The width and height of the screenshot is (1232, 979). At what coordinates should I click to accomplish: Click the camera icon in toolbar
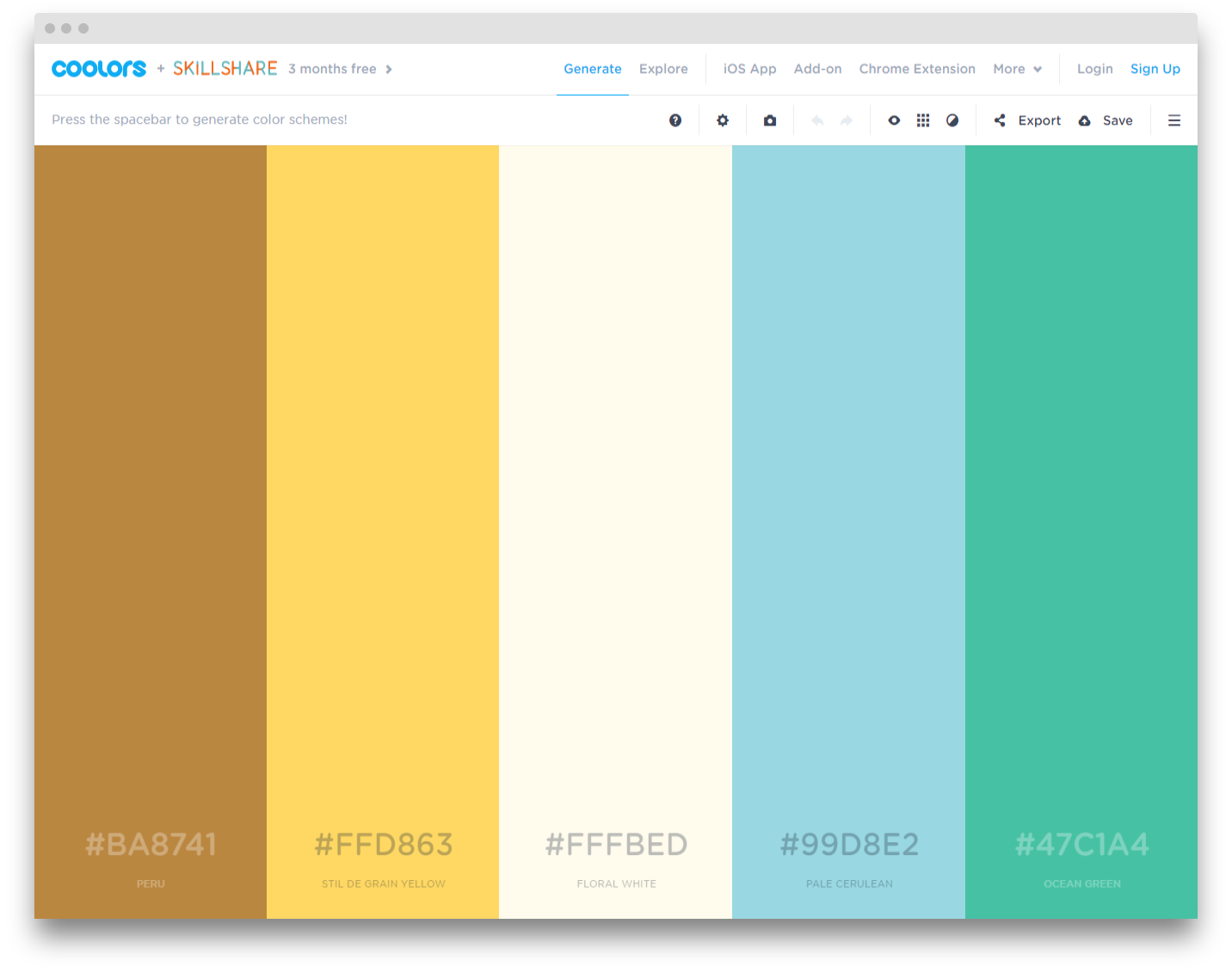coord(770,120)
